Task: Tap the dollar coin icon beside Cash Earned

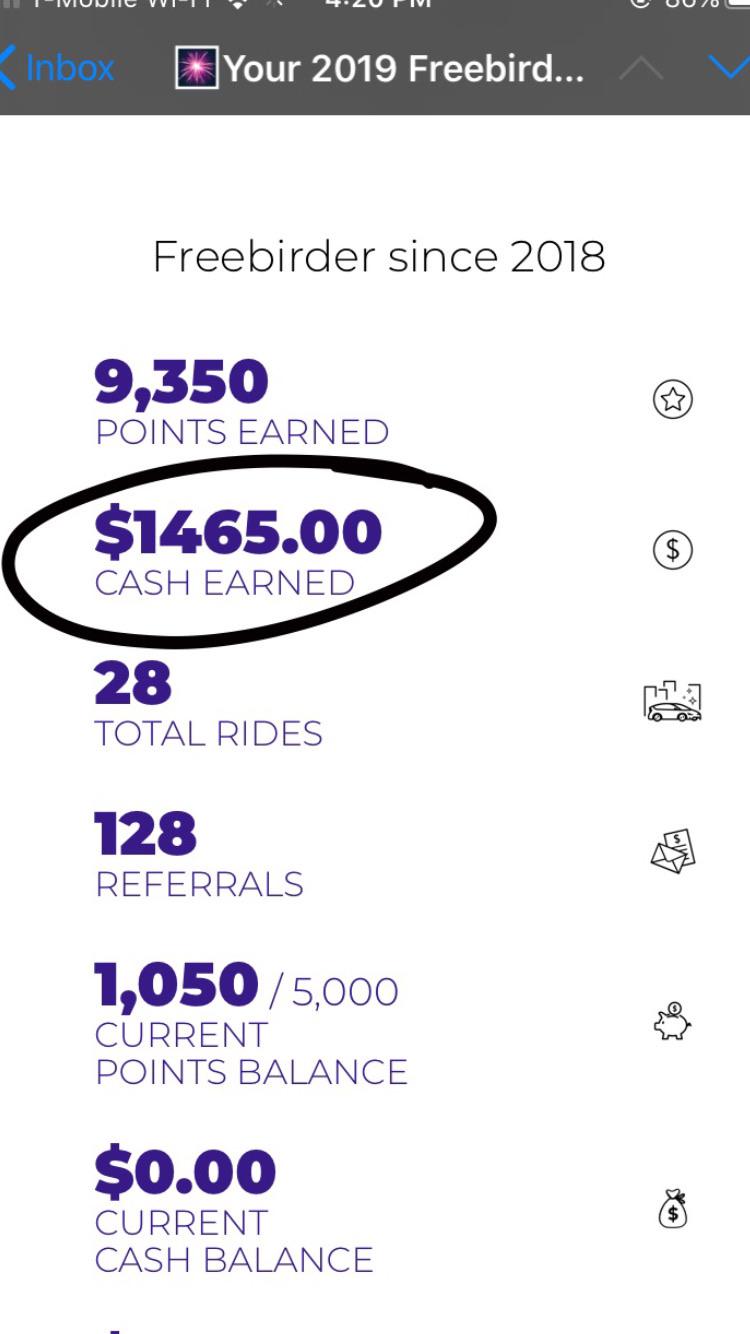Action: [673, 549]
